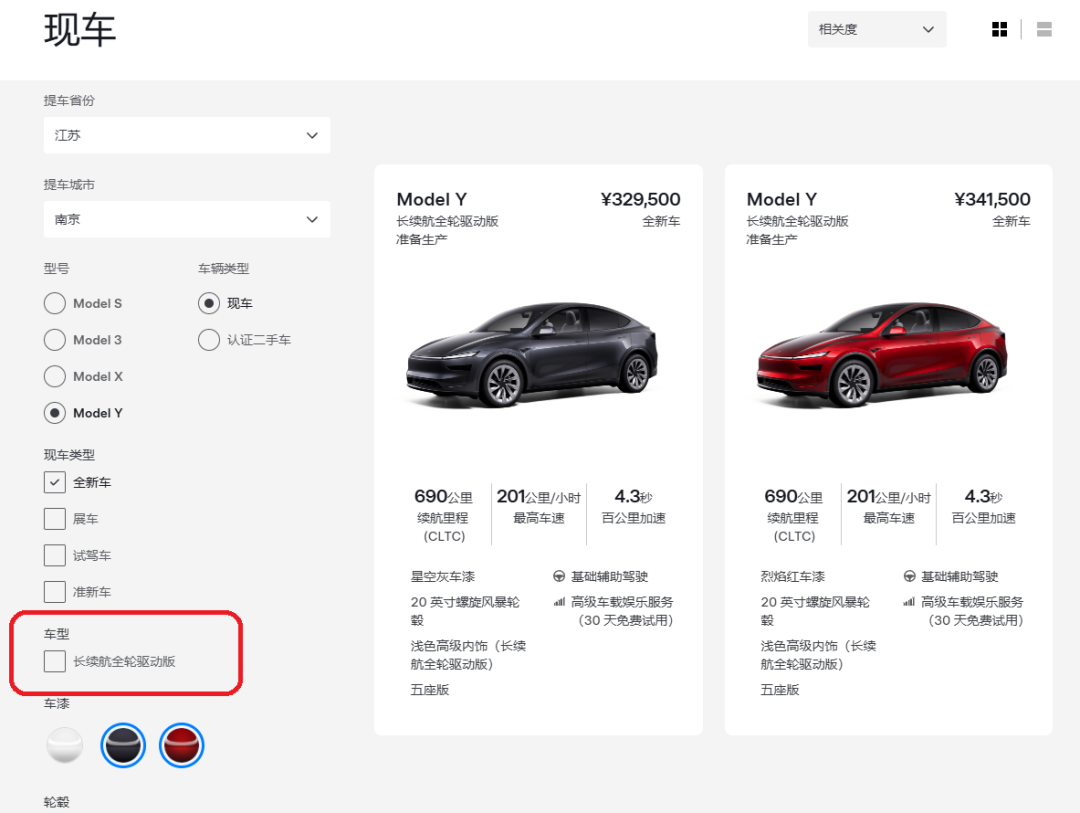Click the signal bars icon on the ¥329,500 card
The width and height of the screenshot is (1080, 813).
(559, 601)
